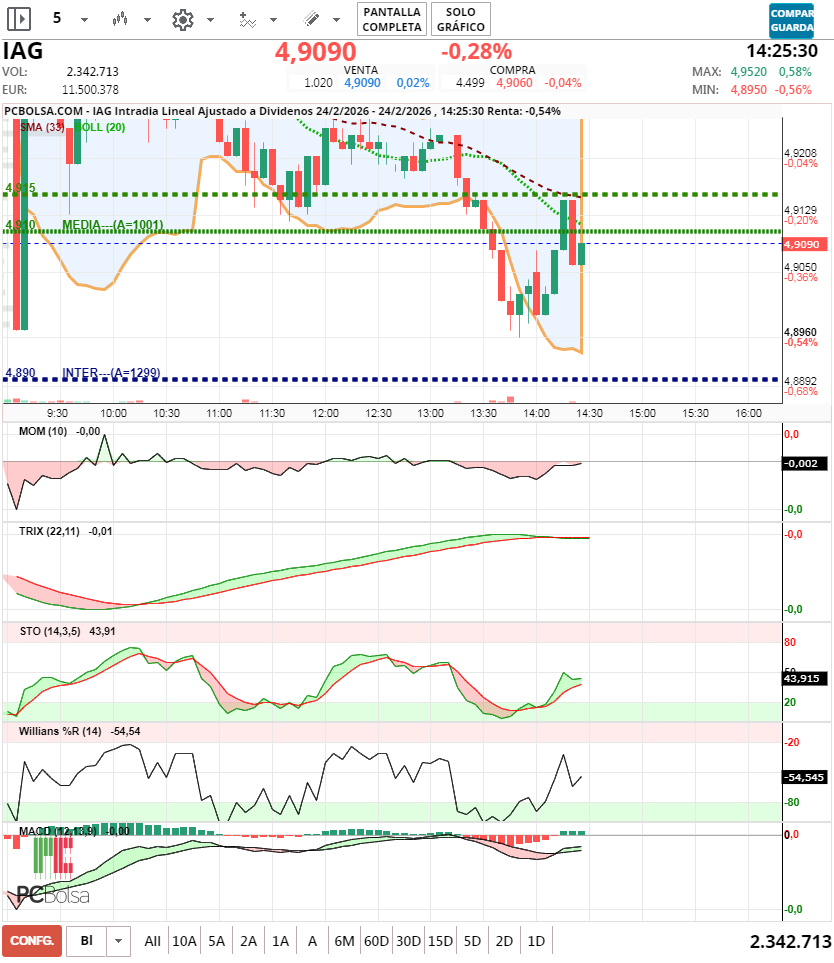
Task: Expand the settings gear dropdown arrow
Action: [x=211, y=20]
